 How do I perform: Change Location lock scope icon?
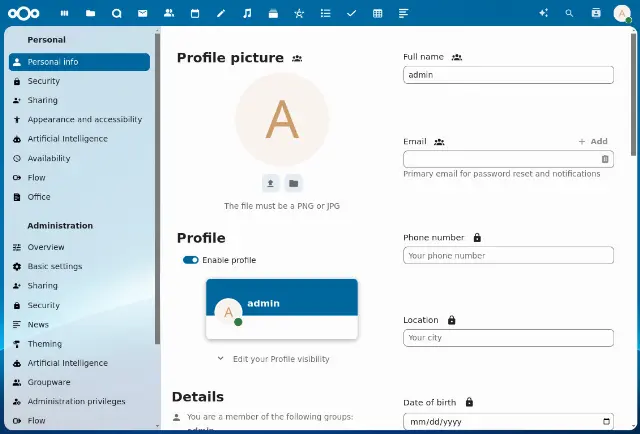(451, 320)
